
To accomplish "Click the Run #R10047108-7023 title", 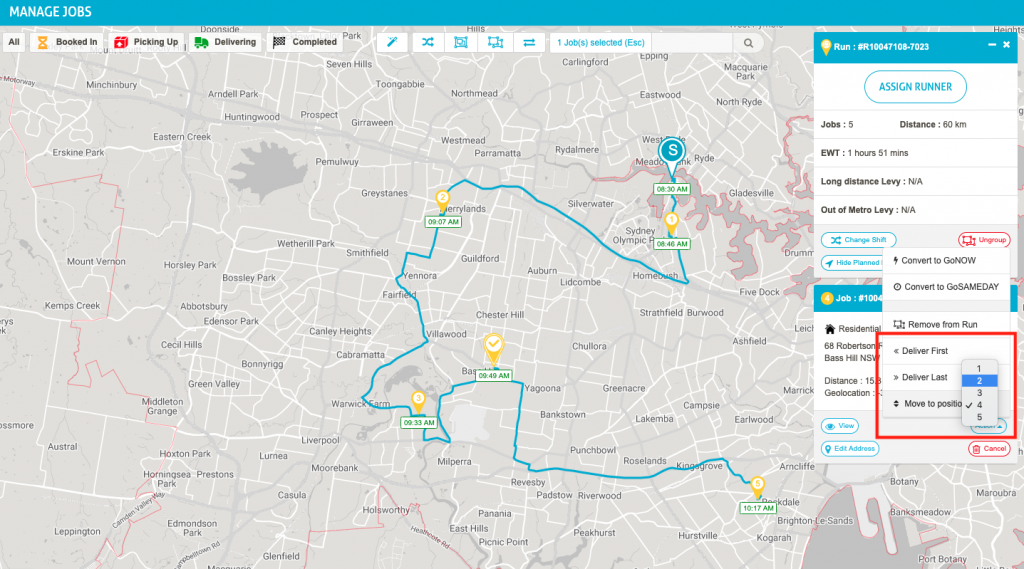I will pos(881,47).
